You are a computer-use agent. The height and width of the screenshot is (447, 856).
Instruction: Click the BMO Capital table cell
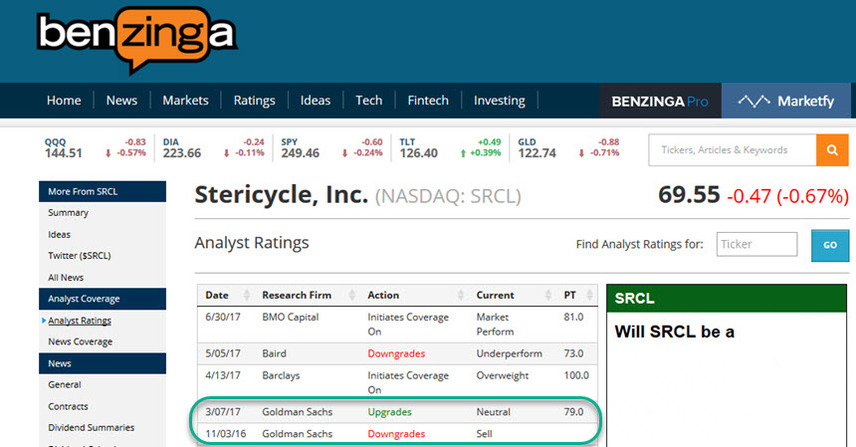(290, 317)
